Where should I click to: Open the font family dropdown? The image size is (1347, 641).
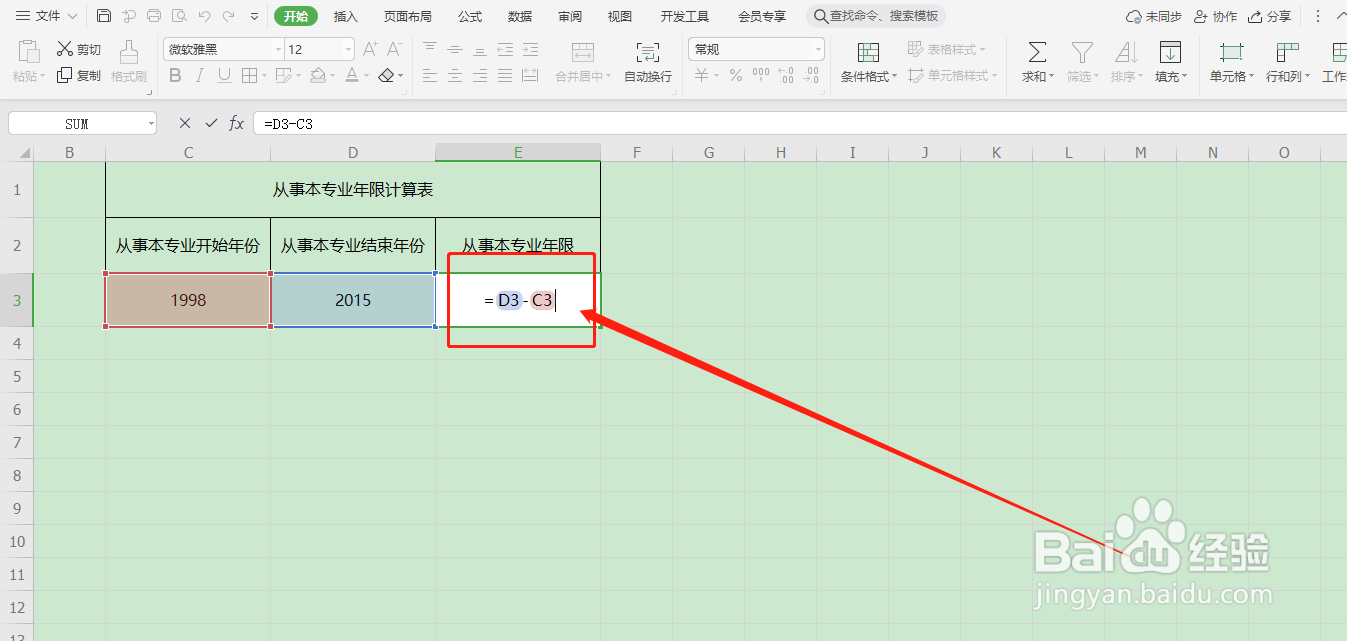[277, 48]
